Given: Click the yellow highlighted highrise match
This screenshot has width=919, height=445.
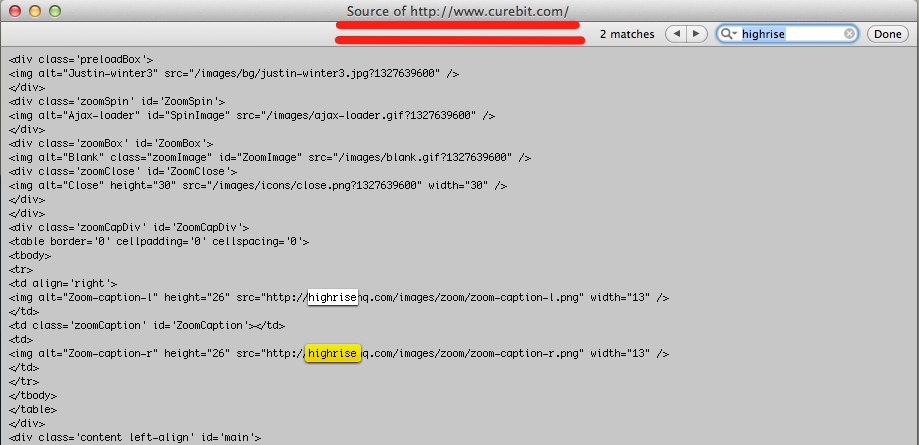Looking at the screenshot, I should [332, 353].
